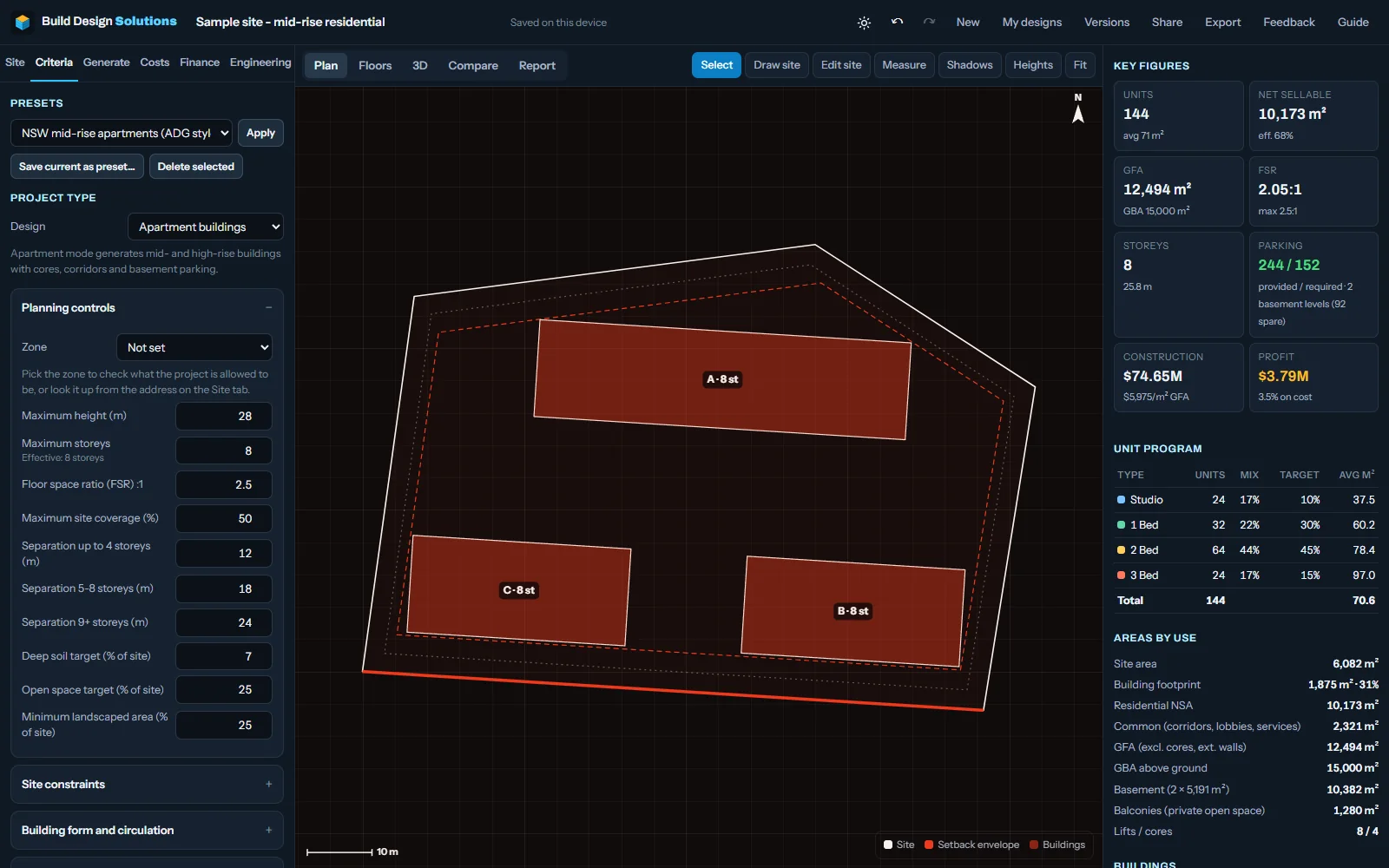
Task: Activate the Measure tool
Action: click(905, 65)
